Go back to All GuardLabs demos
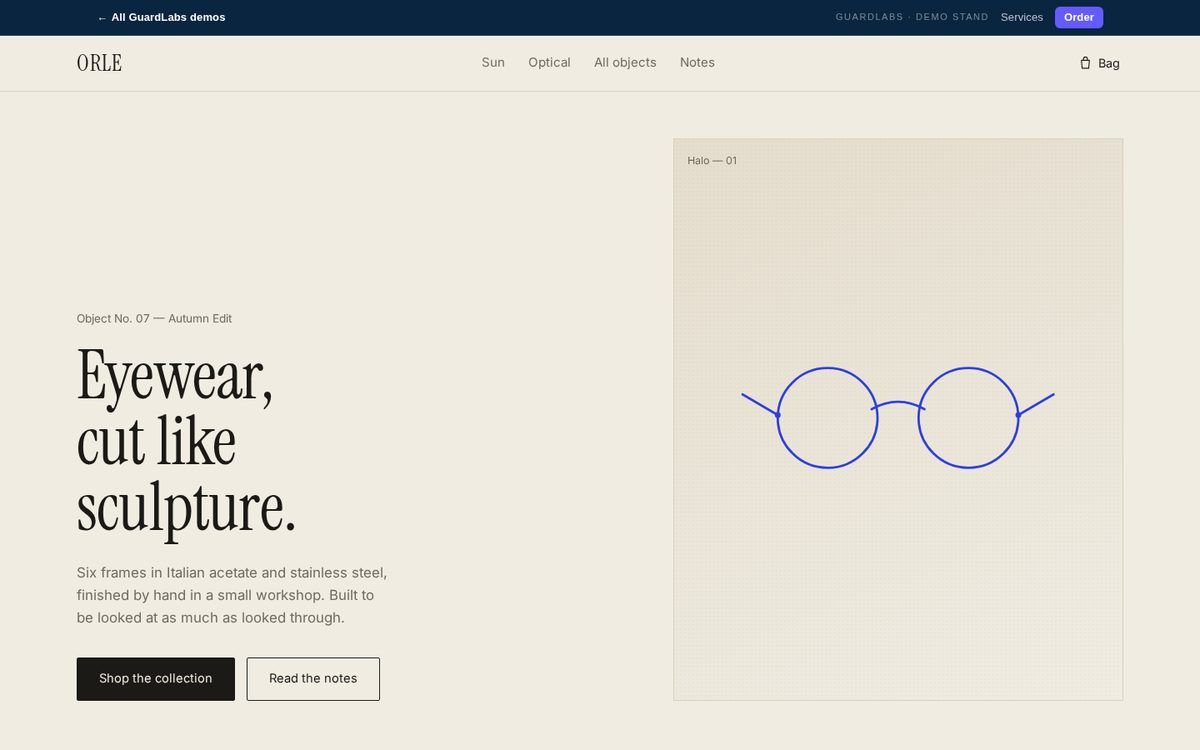Screen dimensions: 1200x750 point(161,17)
